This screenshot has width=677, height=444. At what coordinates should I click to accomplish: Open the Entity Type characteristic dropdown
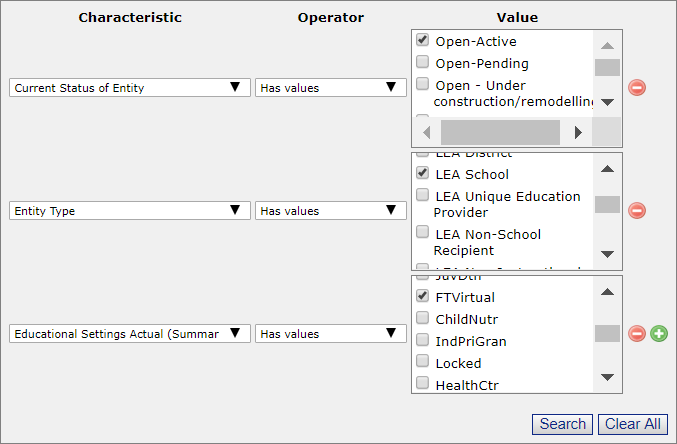click(129, 211)
